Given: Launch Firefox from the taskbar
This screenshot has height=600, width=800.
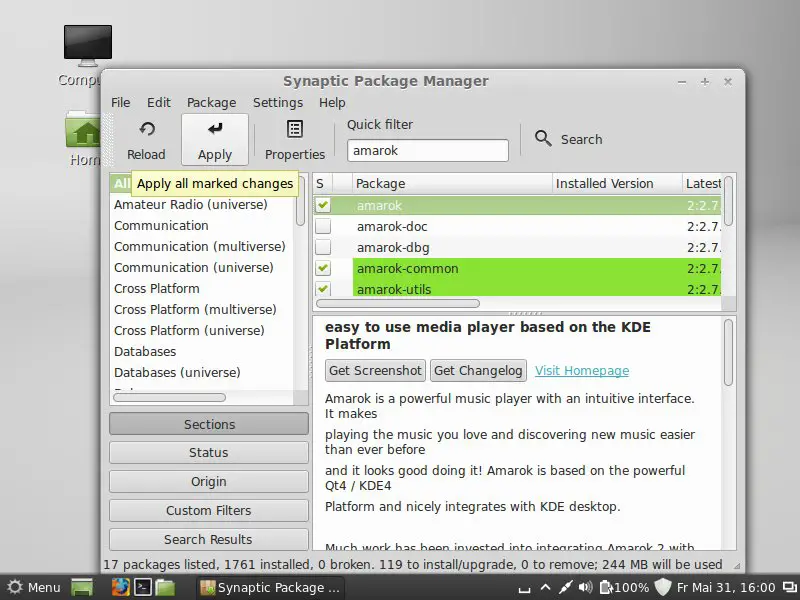Looking at the screenshot, I should 120,587.
